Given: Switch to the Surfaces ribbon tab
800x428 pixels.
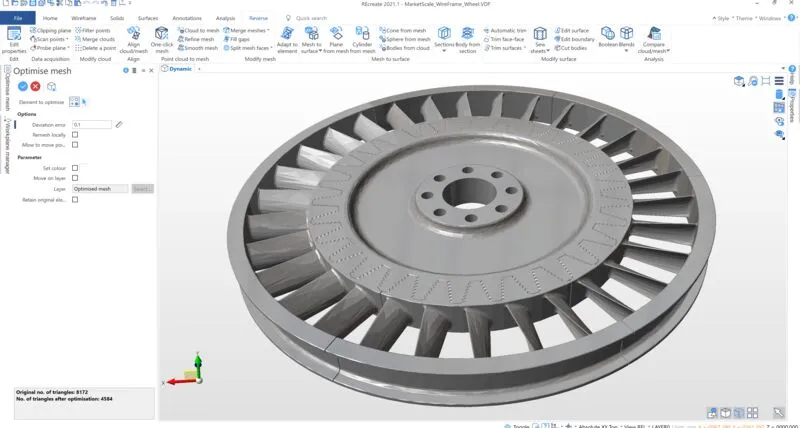Looking at the screenshot, I should pos(148,18).
